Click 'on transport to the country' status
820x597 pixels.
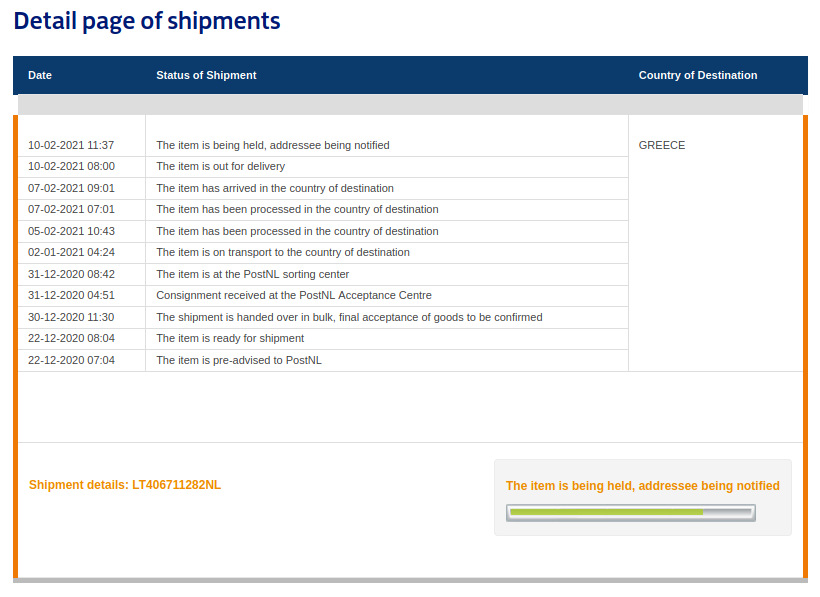pos(283,252)
